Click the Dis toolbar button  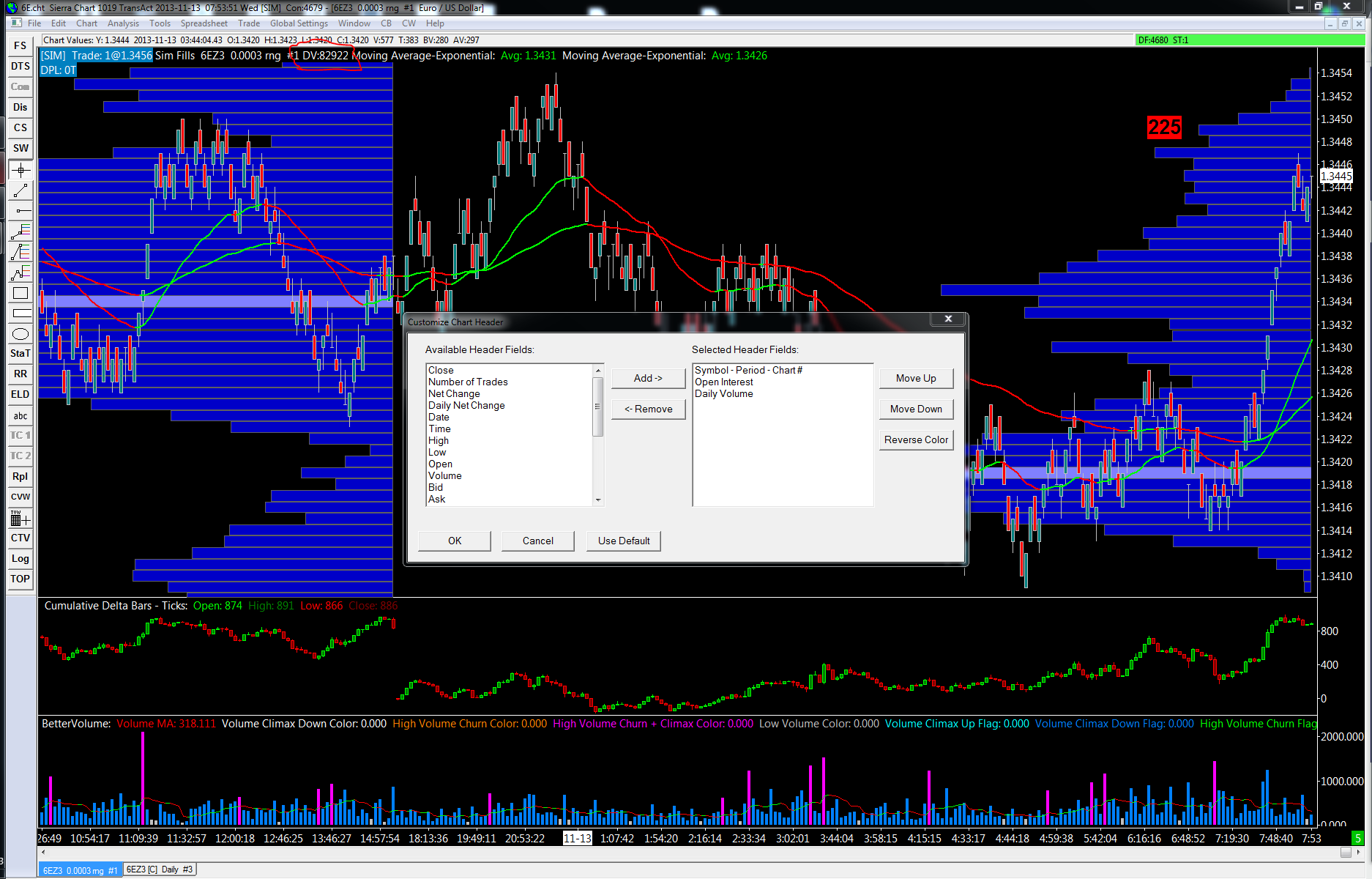coord(20,107)
